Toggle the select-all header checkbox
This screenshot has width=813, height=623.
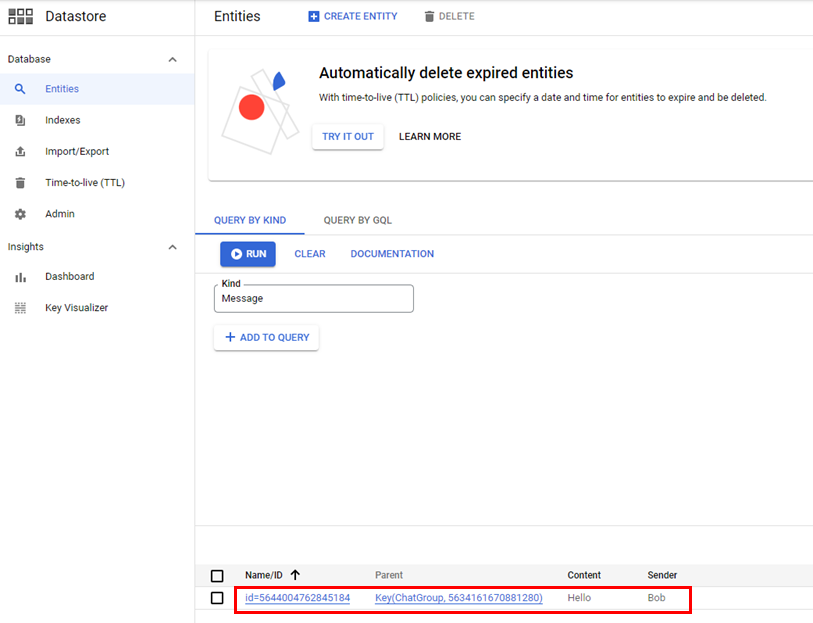[x=217, y=575]
